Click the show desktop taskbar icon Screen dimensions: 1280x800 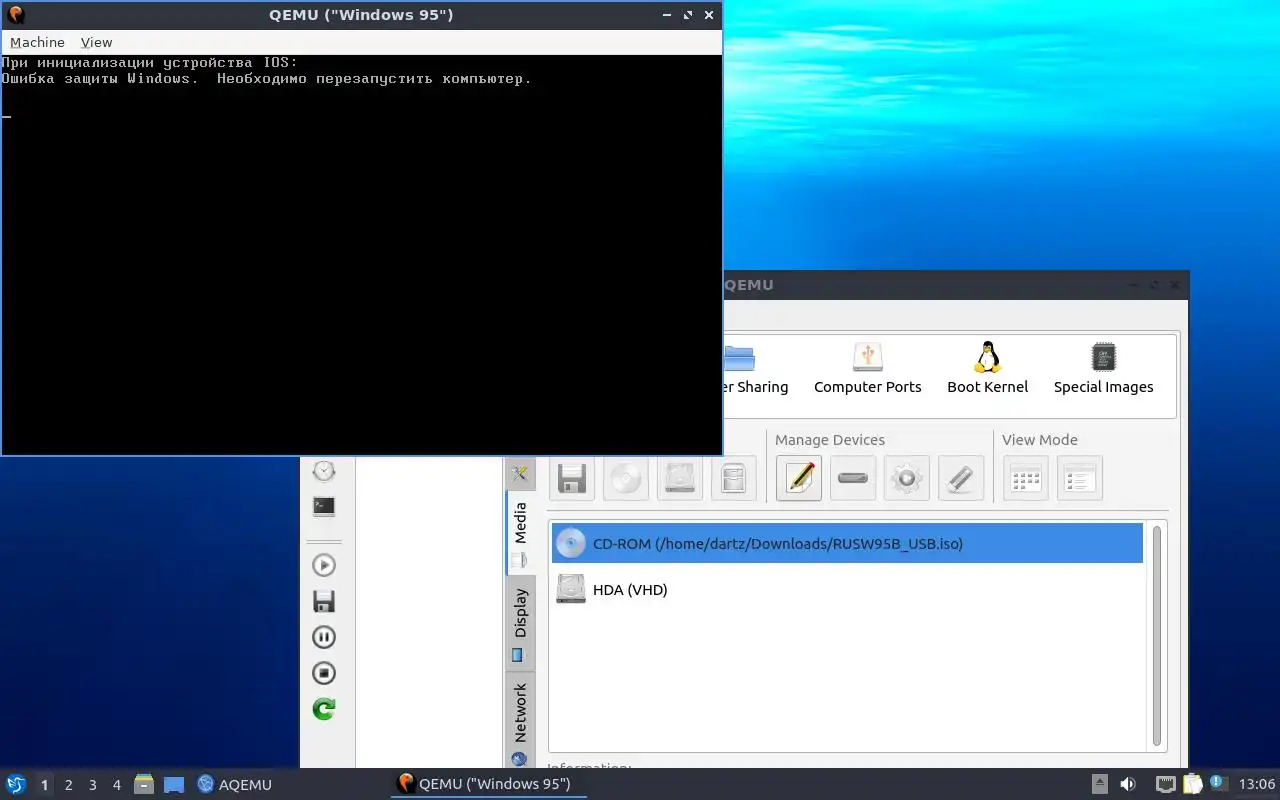[174, 785]
